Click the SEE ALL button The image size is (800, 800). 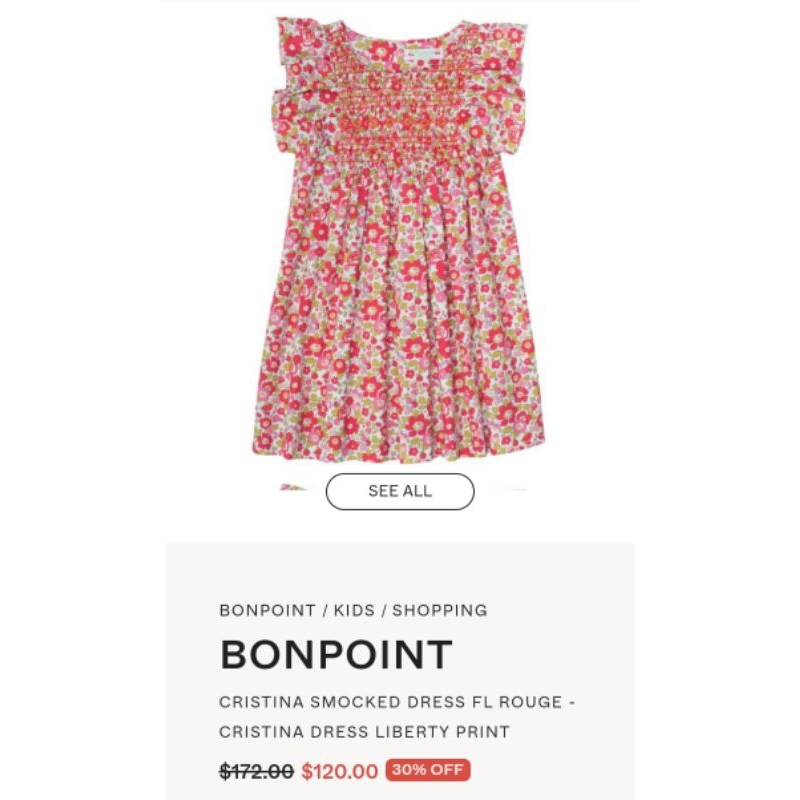click(400, 491)
